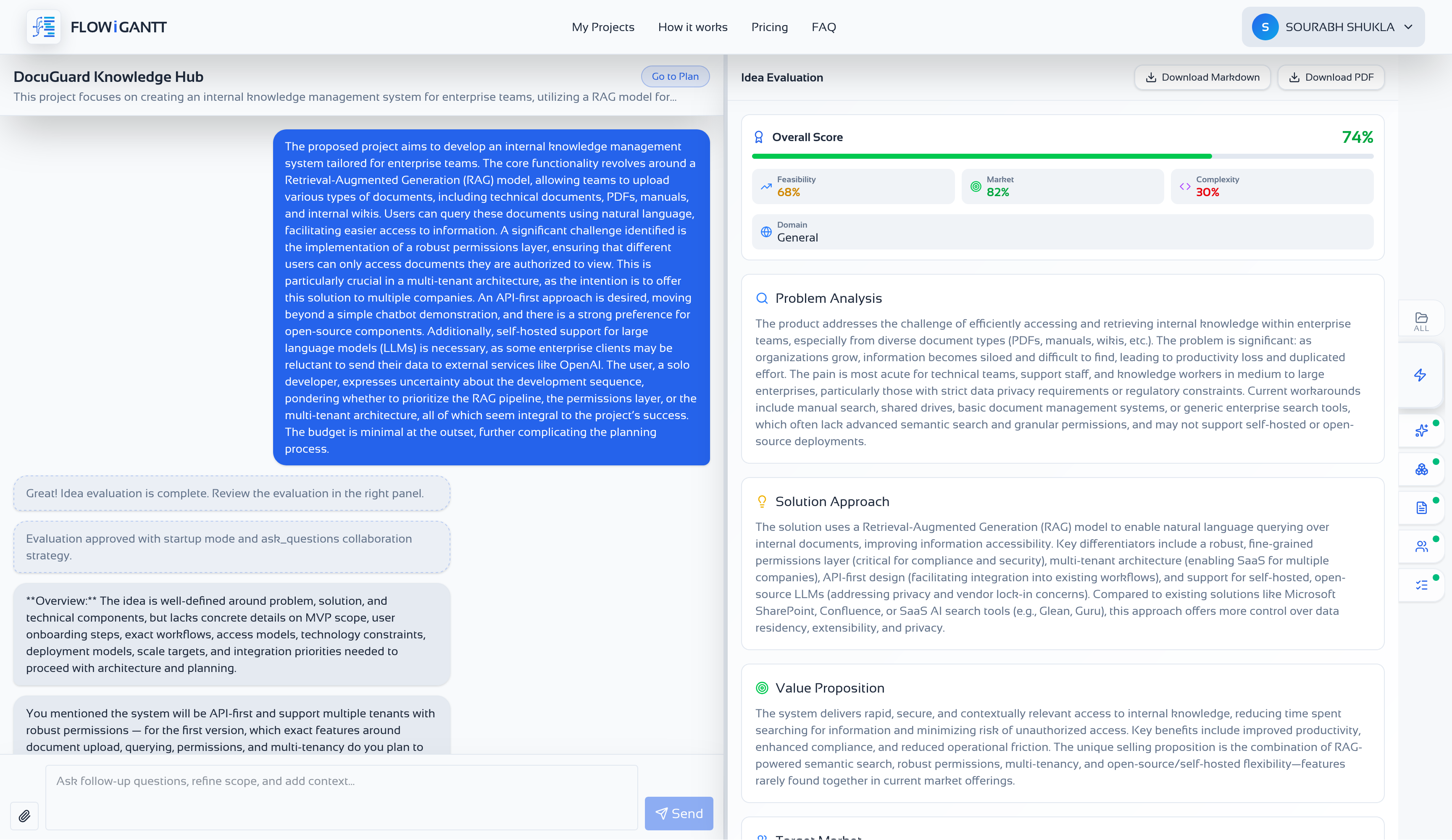The image size is (1452, 840).
Task: Click the Problem Analysis magnifier icon
Action: pos(762,298)
